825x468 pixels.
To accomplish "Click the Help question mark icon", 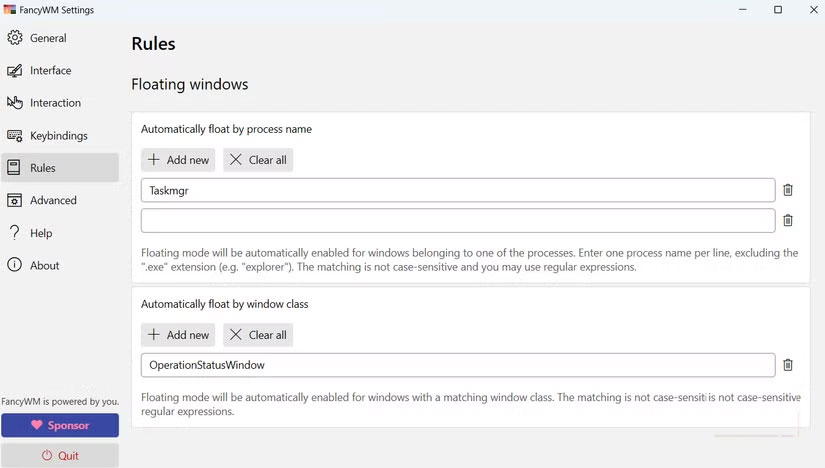I will point(15,233).
